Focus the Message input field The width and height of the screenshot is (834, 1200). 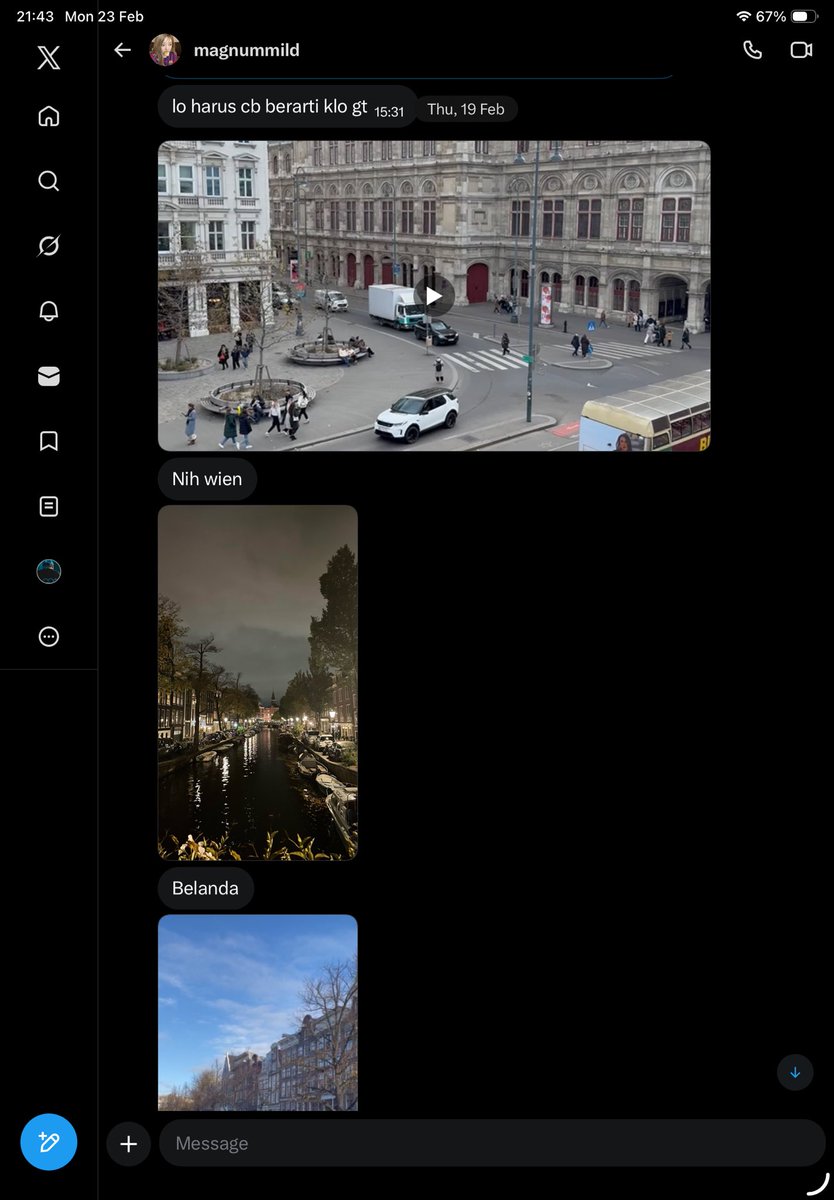pos(493,1143)
